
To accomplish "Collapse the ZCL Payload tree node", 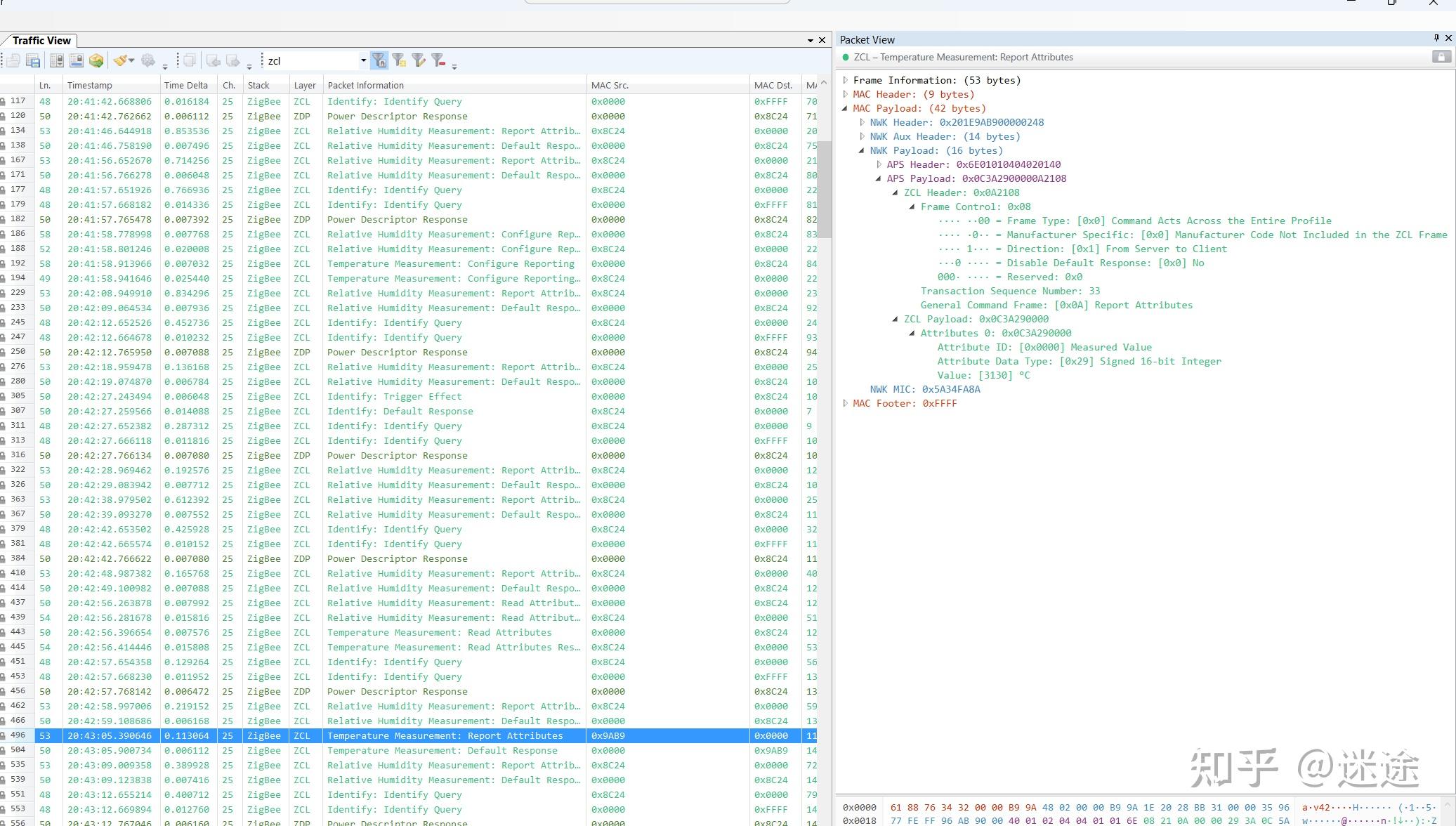I will tap(896, 319).
